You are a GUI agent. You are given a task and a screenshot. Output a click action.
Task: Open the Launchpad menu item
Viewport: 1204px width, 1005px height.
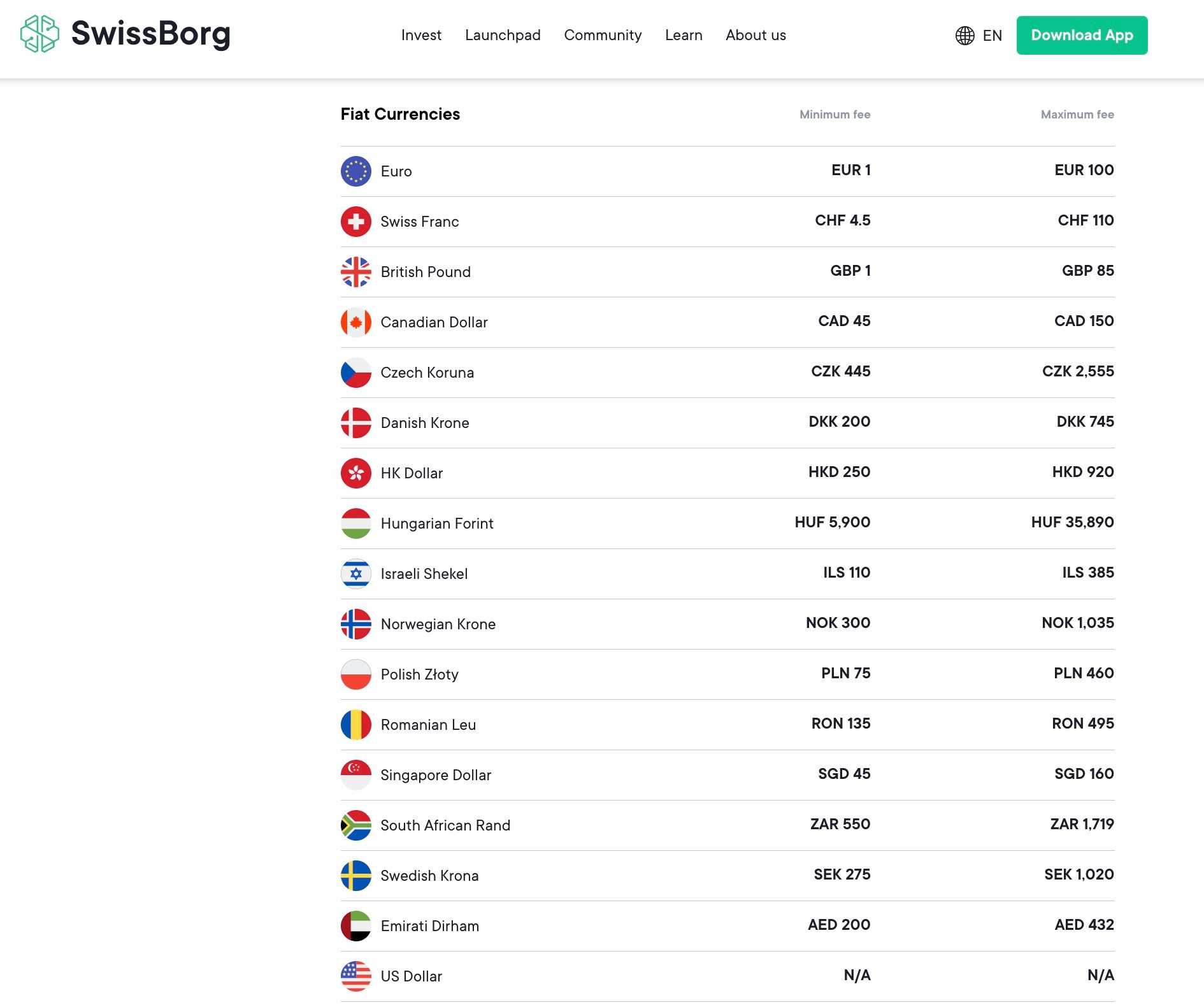click(x=503, y=36)
